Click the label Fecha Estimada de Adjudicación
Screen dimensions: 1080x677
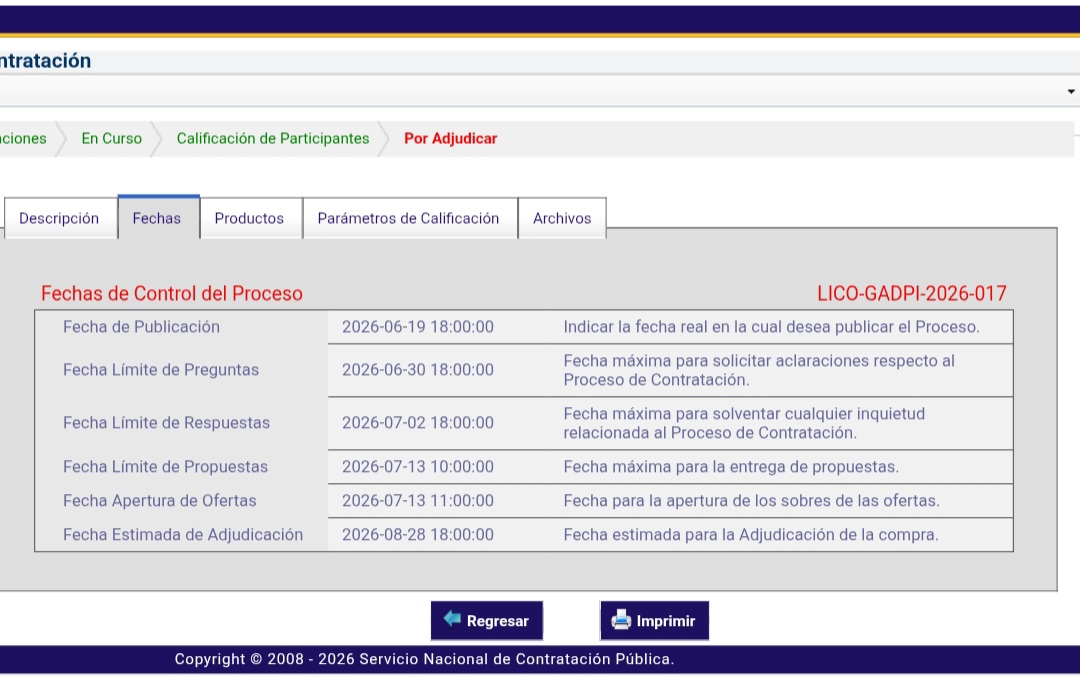(x=183, y=534)
